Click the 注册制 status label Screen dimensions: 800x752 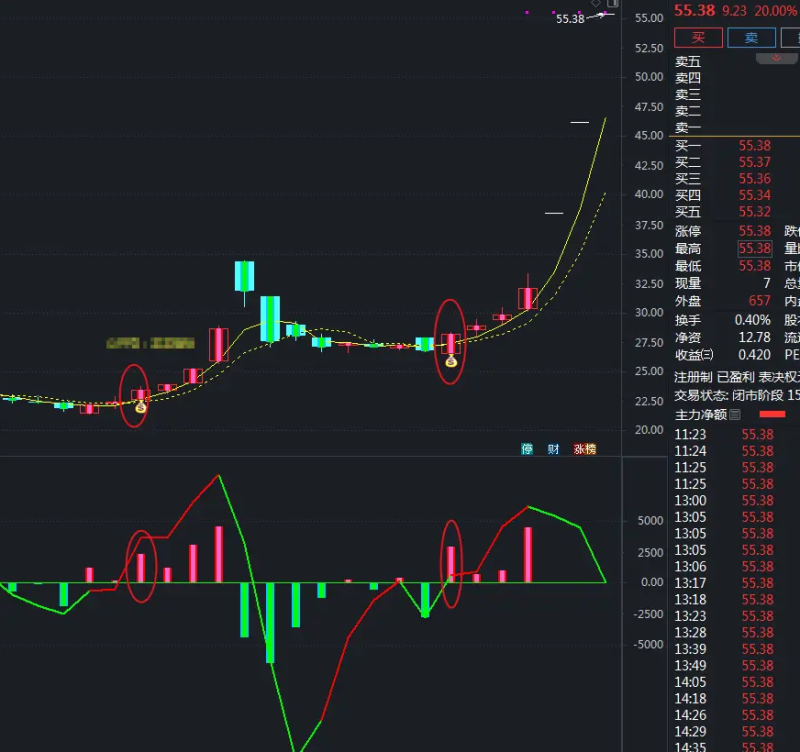pyautogui.click(x=693, y=379)
